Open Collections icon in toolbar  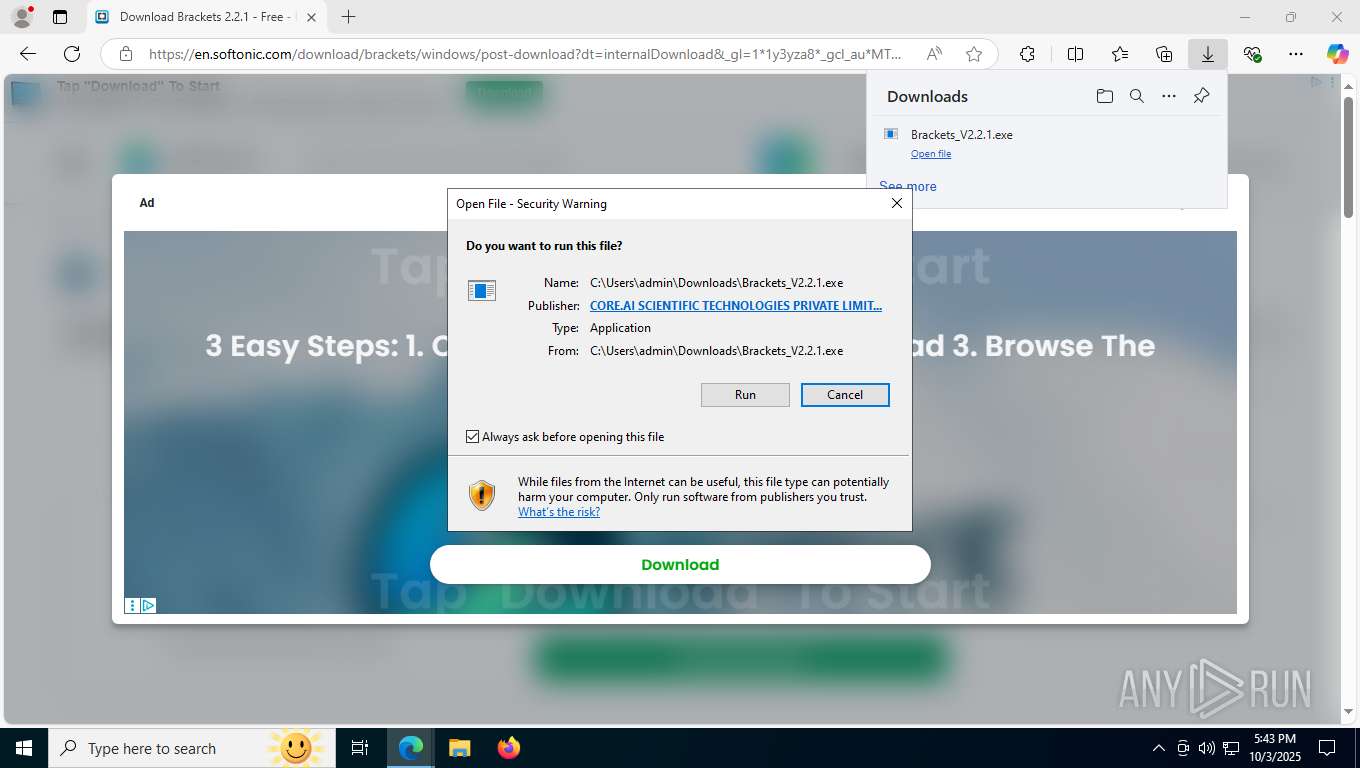pyautogui.click(x=1164, y=54)
